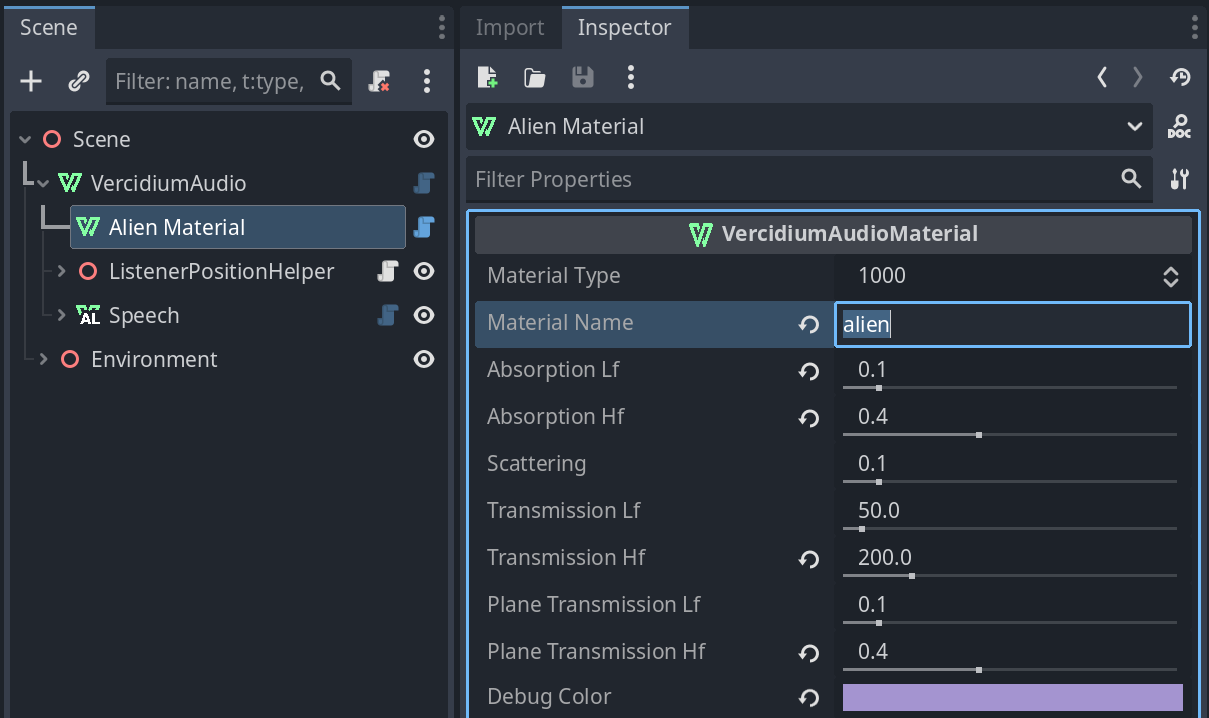The image size is (1209, 718).
Task: Open Inspector property tools settings
Action: coord(1179,179)
